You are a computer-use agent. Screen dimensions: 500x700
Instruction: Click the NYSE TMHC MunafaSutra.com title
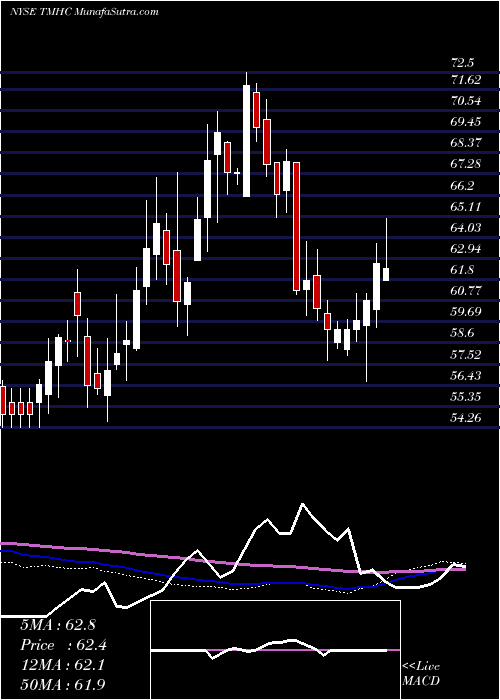click(x=84, y=12)
